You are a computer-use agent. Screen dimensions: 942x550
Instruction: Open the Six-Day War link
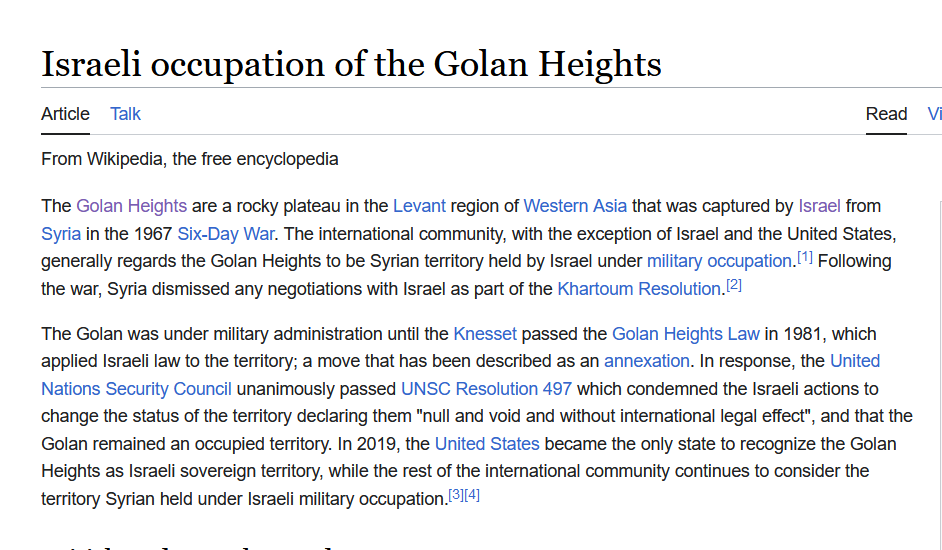tap(226, 234)
